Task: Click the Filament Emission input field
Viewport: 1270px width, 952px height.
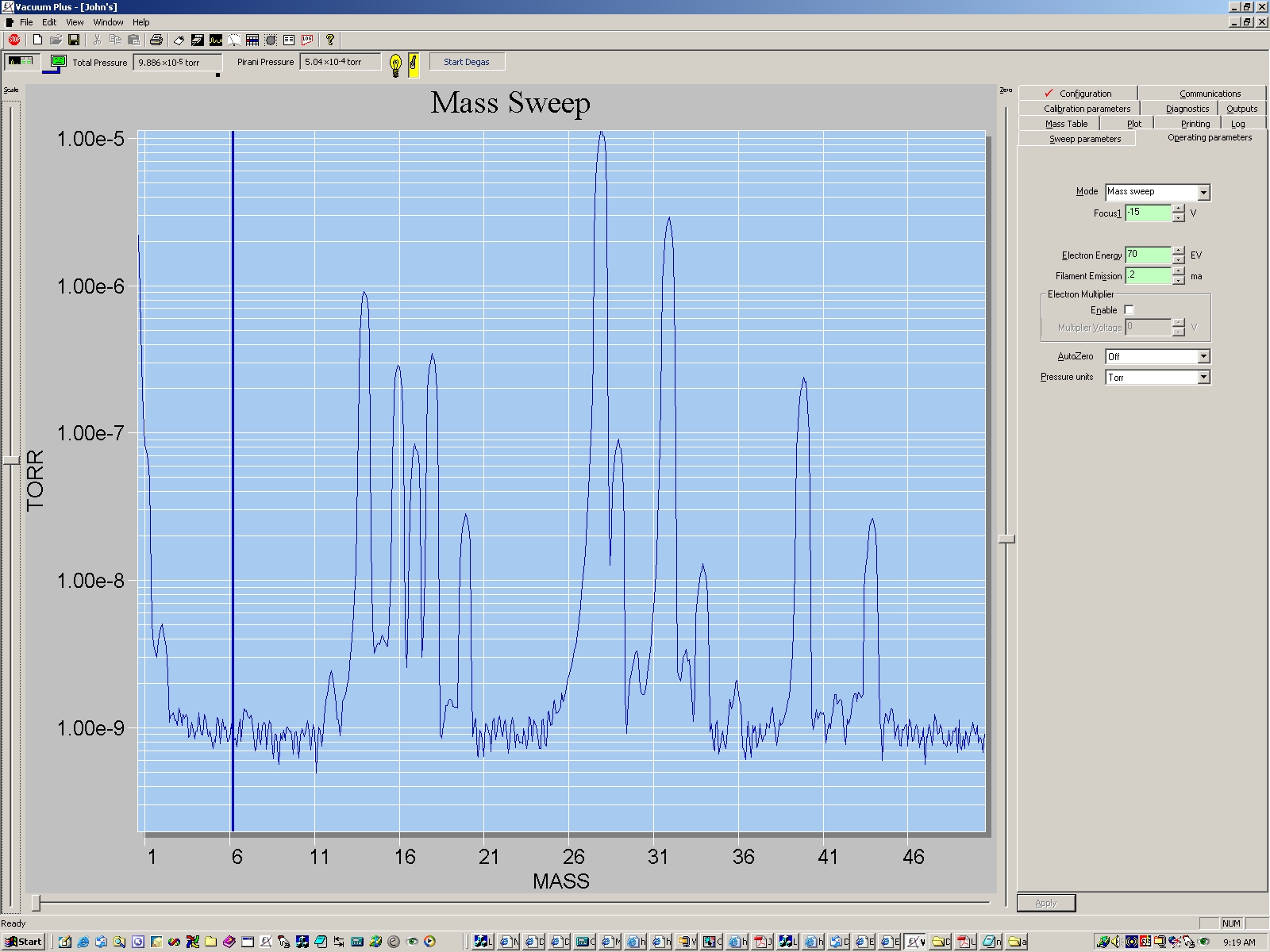Action: tap(1148, 275)
